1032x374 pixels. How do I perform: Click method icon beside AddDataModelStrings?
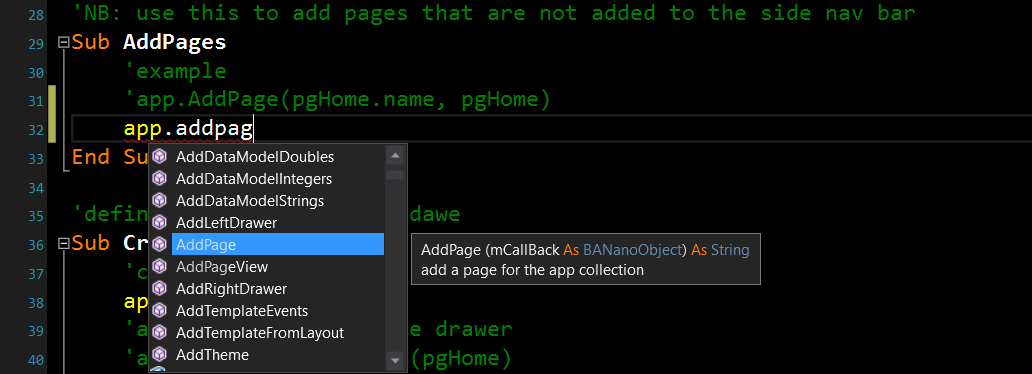coord(159,200)
